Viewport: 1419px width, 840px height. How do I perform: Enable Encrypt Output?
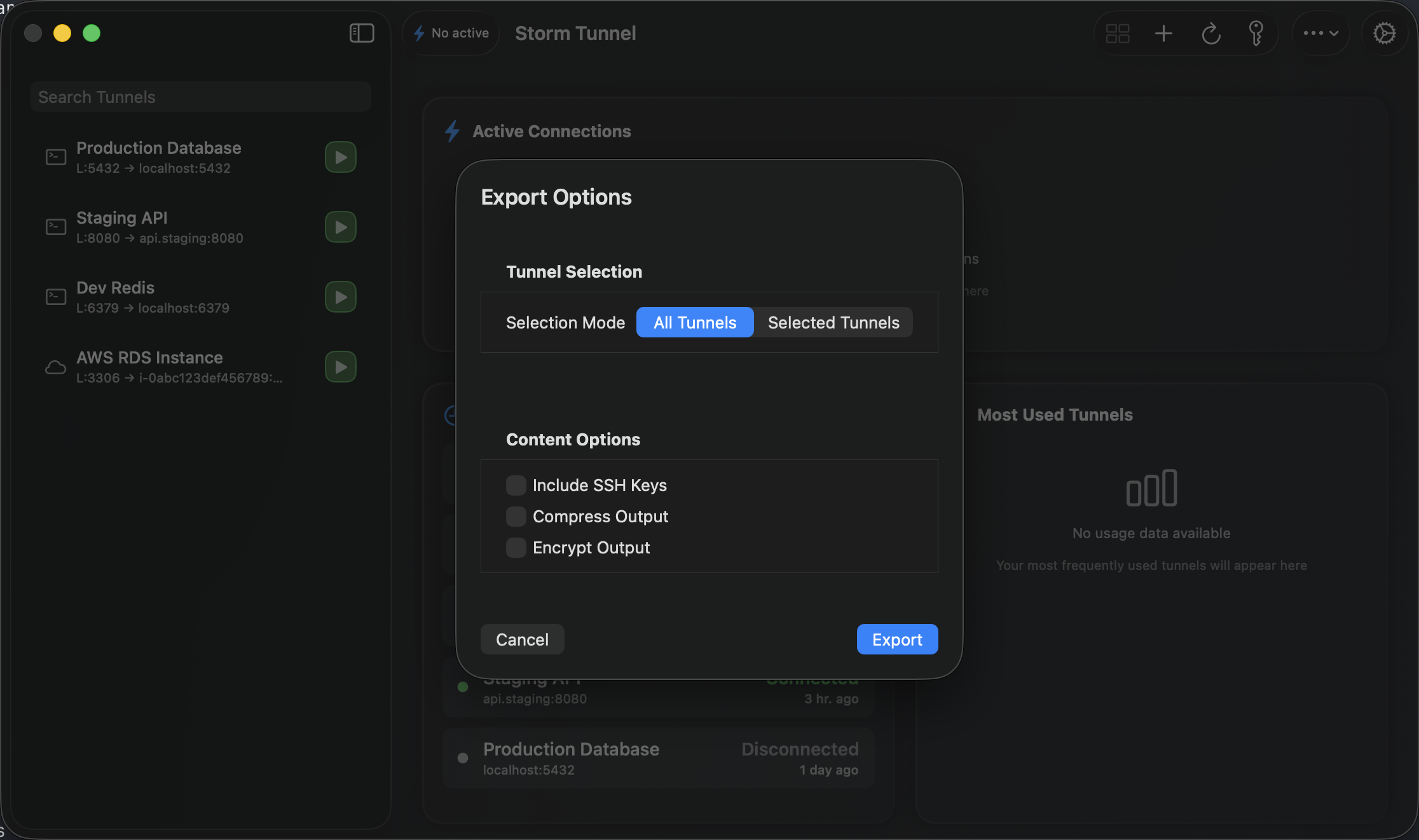click(x=516, y=547)
